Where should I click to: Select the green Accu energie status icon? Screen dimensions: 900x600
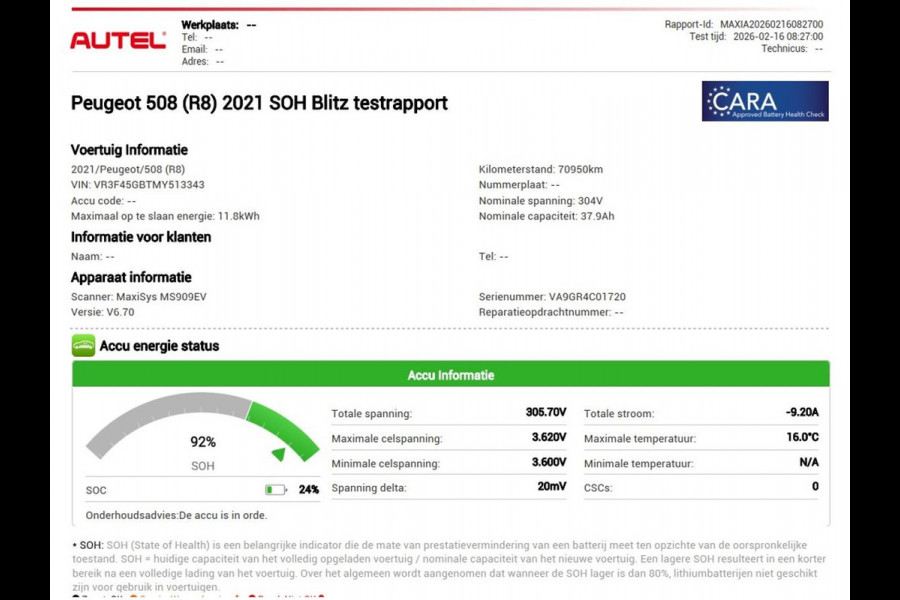82,345
